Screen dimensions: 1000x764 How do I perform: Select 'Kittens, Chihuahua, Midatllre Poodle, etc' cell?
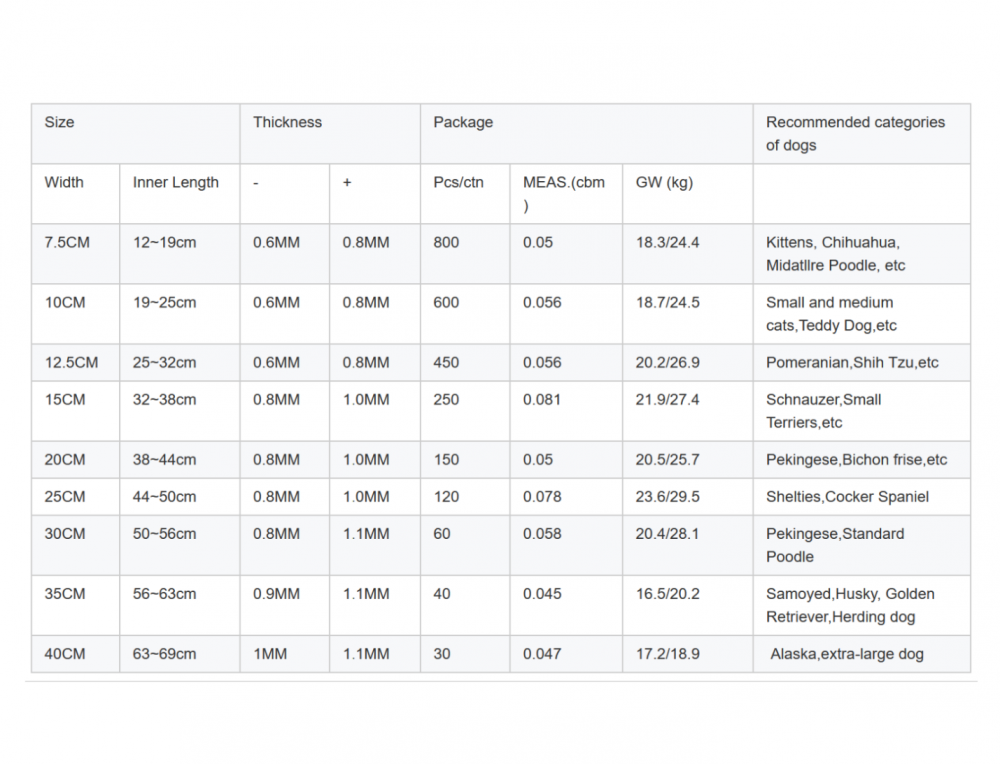[x=862, y=254]
